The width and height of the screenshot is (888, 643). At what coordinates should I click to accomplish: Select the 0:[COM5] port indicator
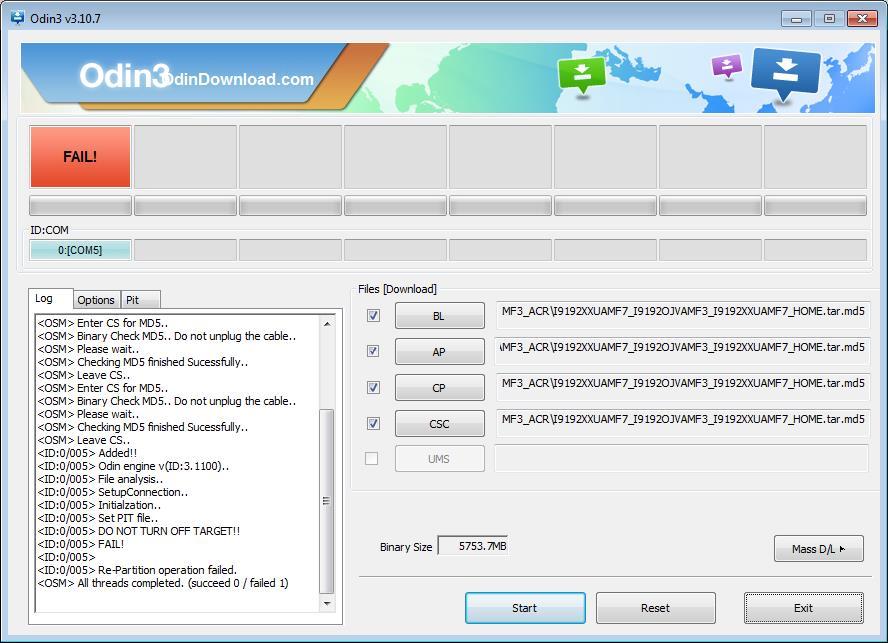(x=80, y=248)
